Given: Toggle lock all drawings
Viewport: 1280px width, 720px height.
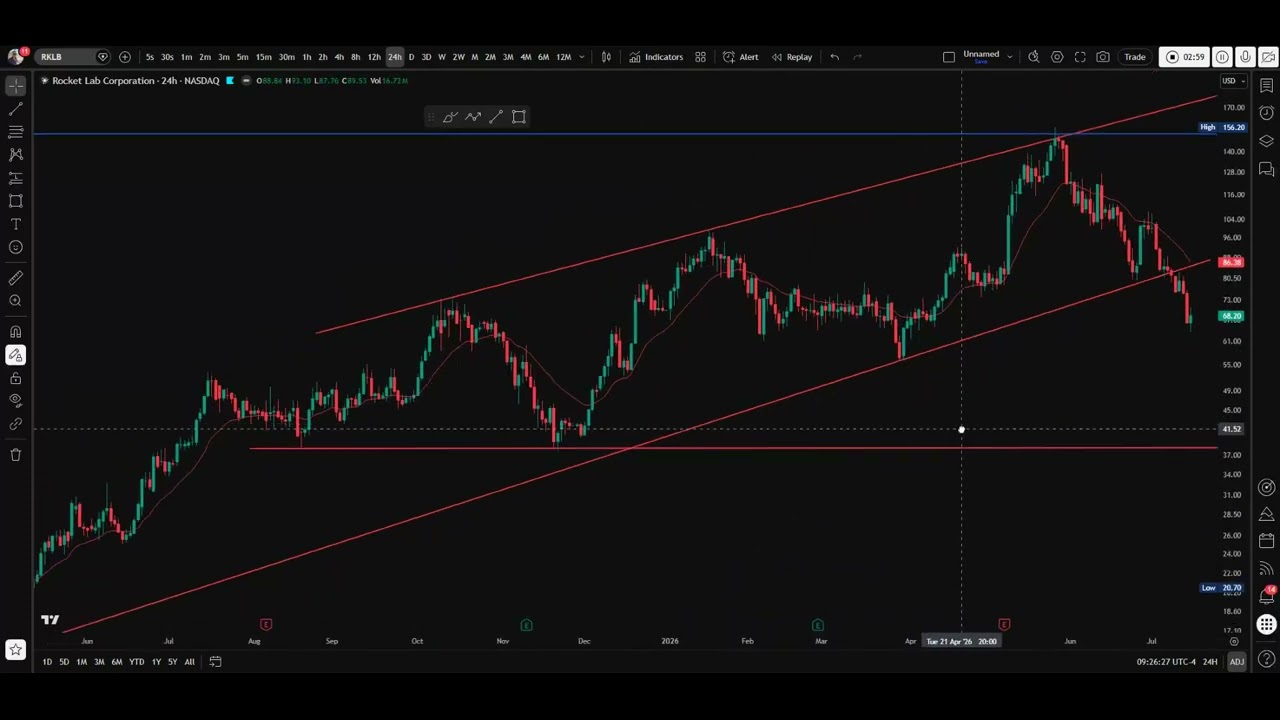Looking at the screenshot, I should pos(16,378).
